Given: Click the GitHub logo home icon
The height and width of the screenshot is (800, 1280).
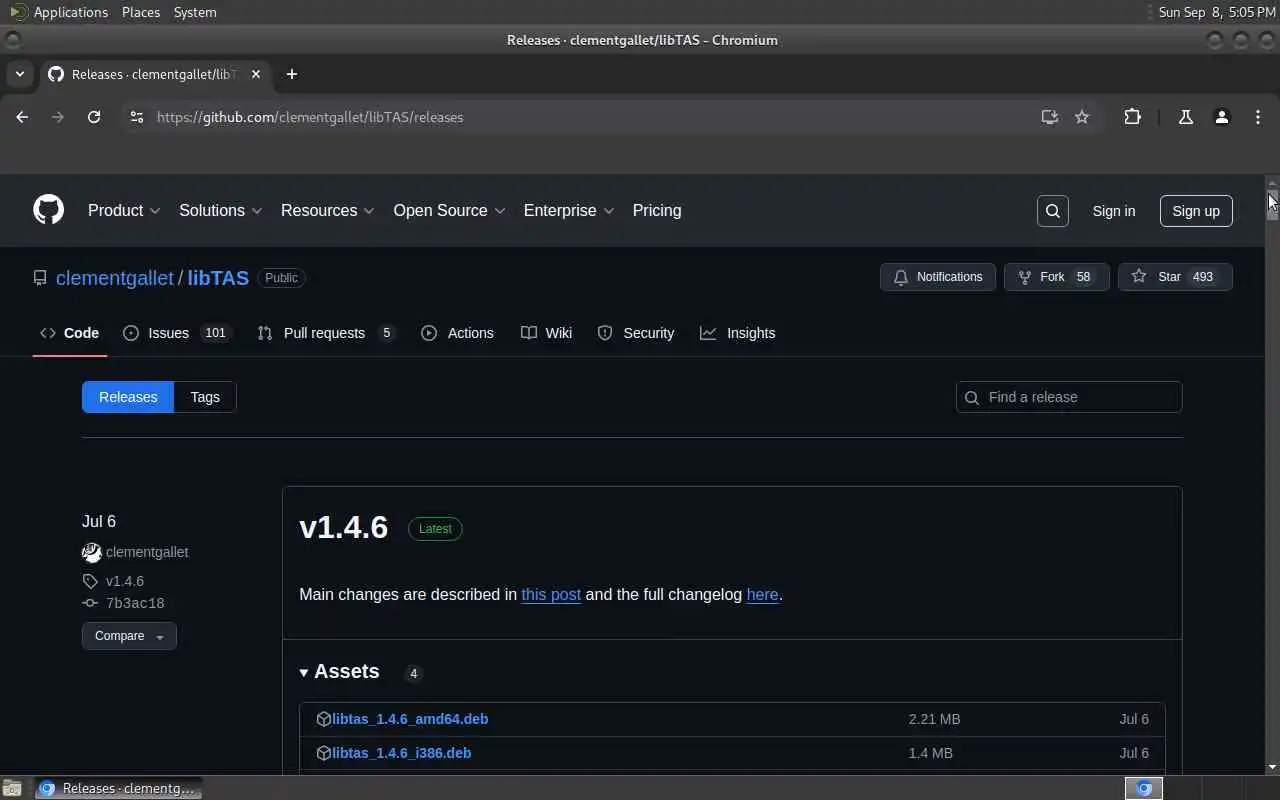Looking at the screenshot, I should (x=48, y=210).
